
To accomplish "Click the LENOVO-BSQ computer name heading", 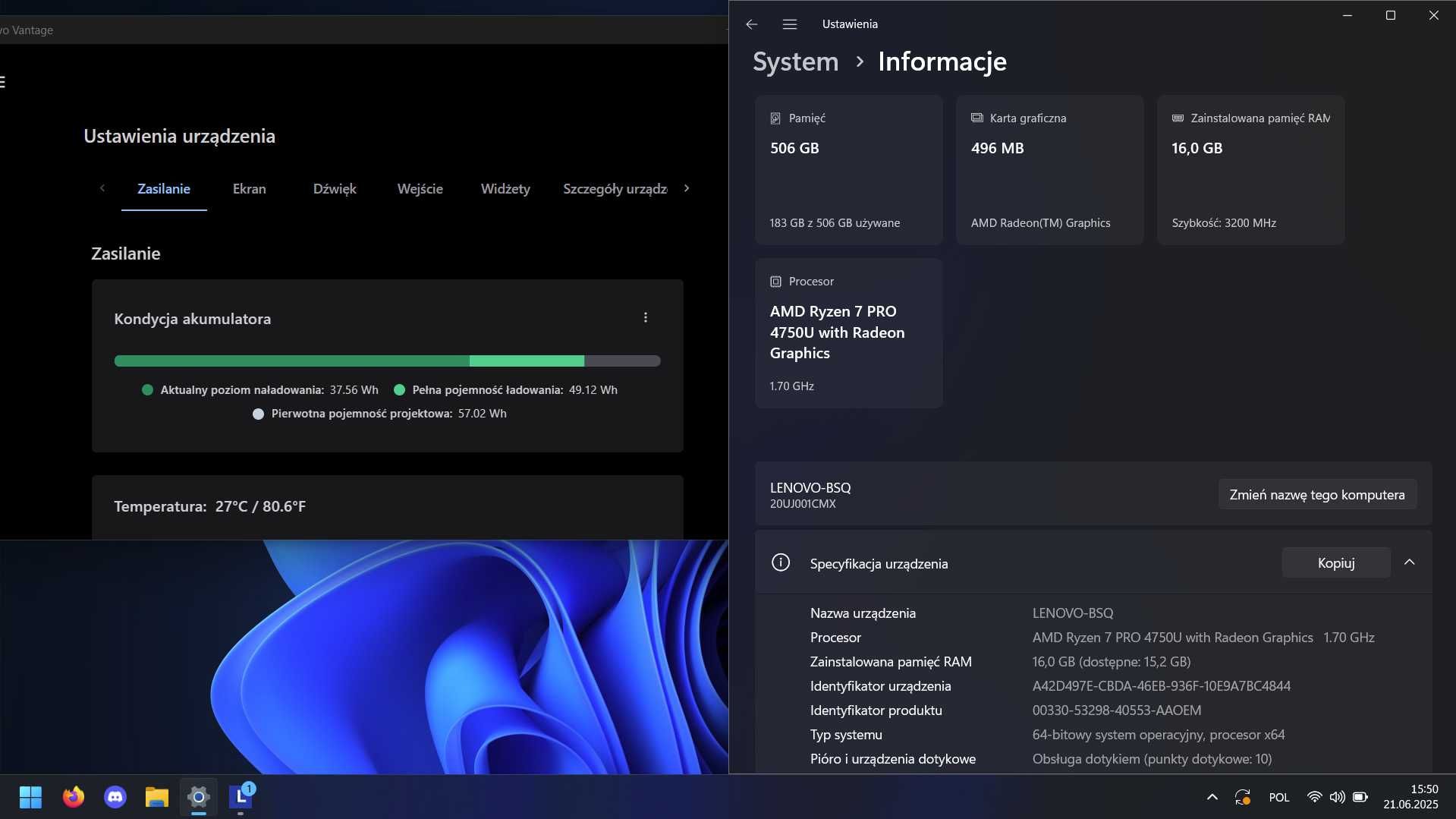I will (810, 488).
